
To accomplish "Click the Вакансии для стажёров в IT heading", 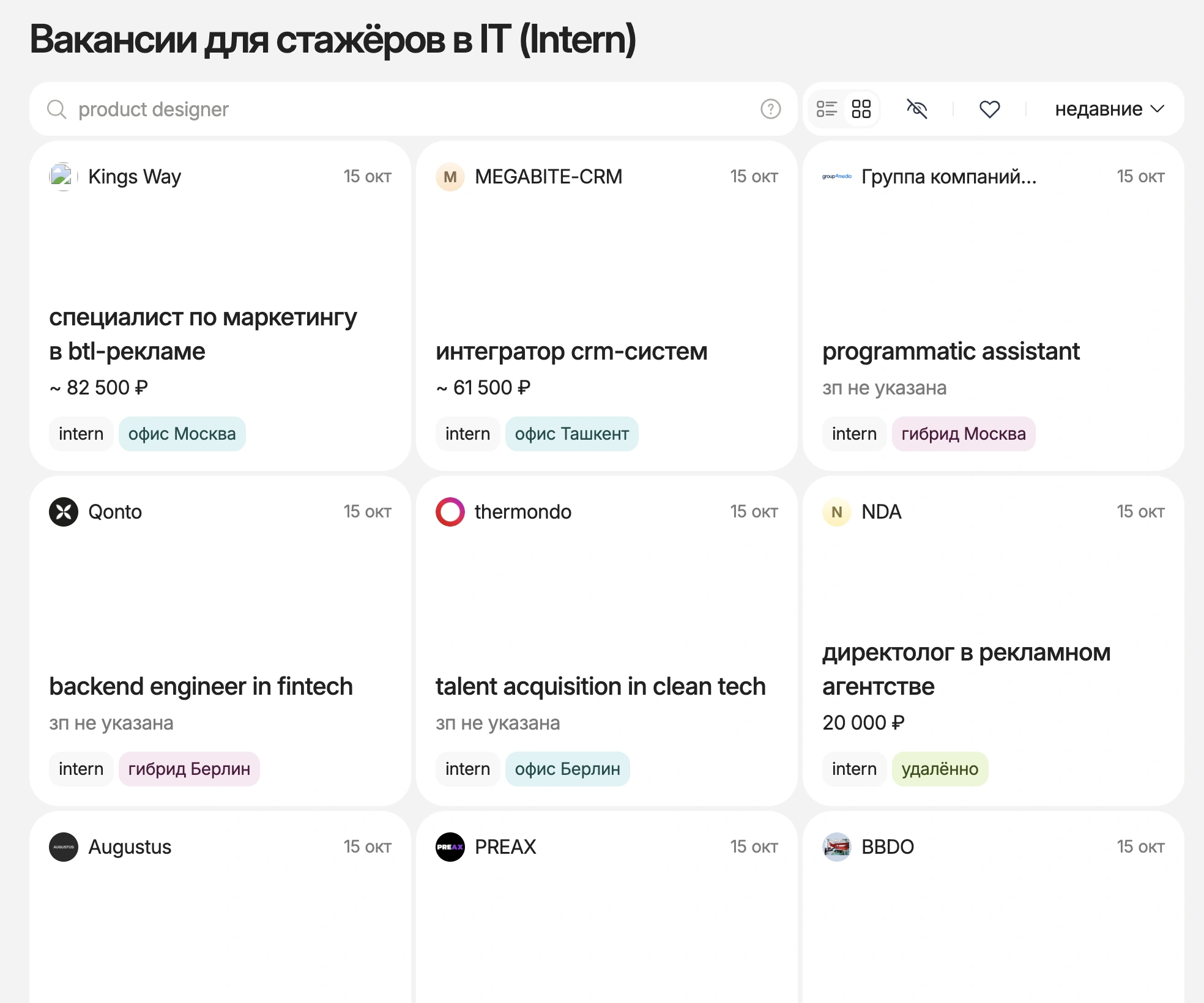I will click(333, 40).
